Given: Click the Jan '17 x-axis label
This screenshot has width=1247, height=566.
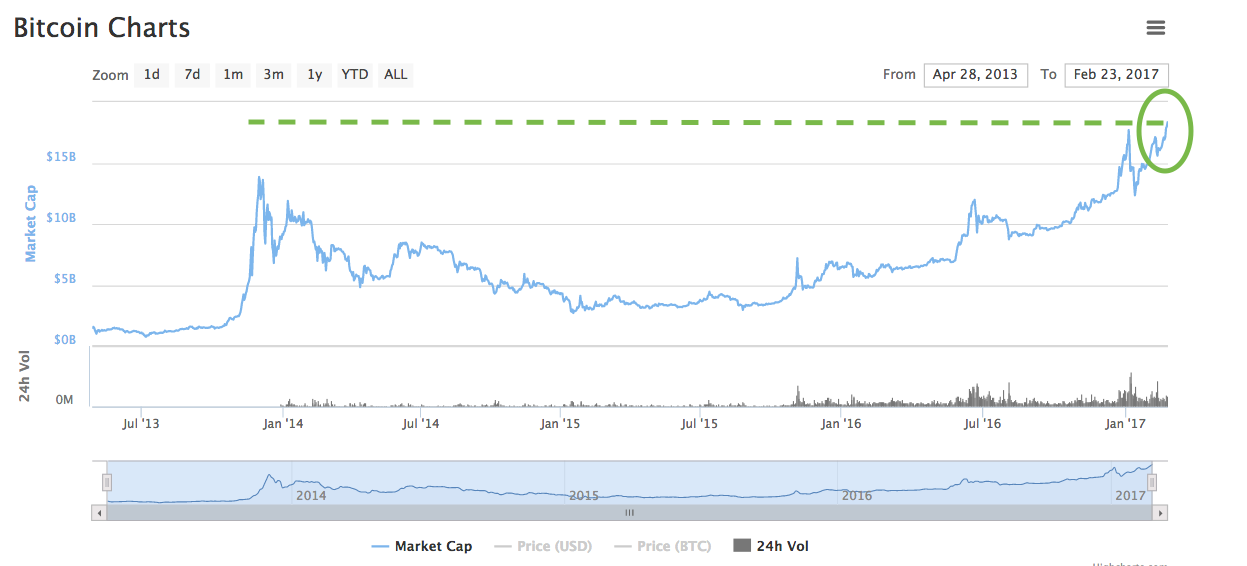Looking at the screenshot, I should click(x=1125, y=424).
